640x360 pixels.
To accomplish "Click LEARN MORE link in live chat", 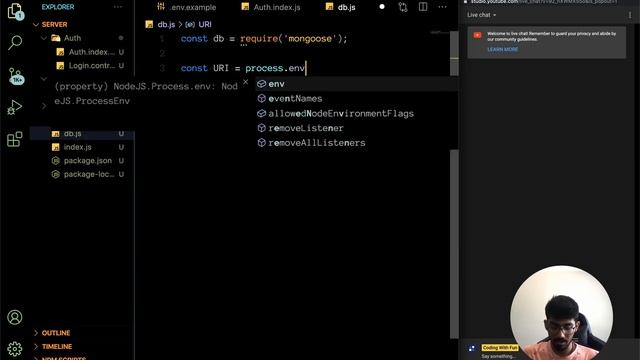I will pos(502,49).
